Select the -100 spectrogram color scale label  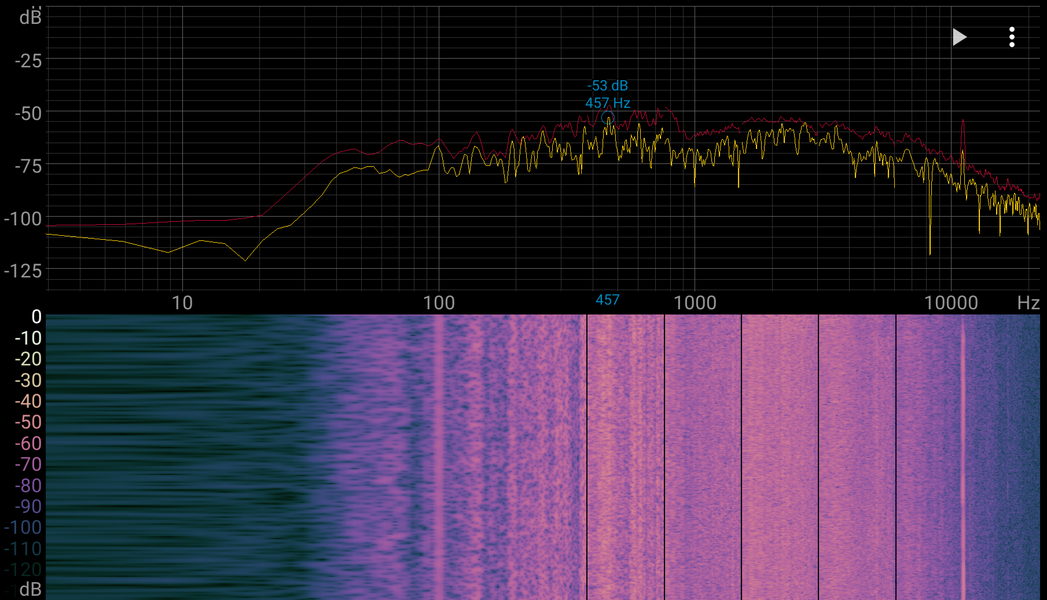click(23, 528)
